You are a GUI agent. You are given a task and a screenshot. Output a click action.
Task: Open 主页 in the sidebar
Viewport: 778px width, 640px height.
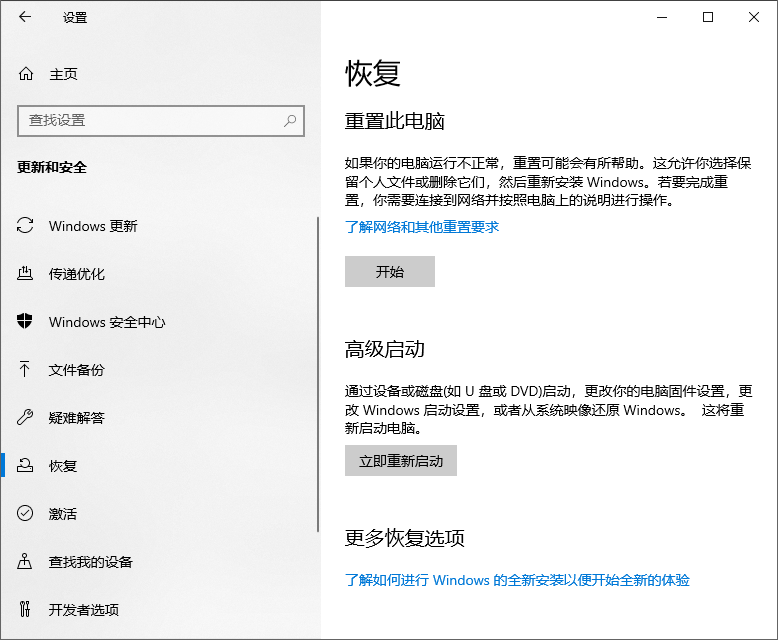click(x=63, y=74)
